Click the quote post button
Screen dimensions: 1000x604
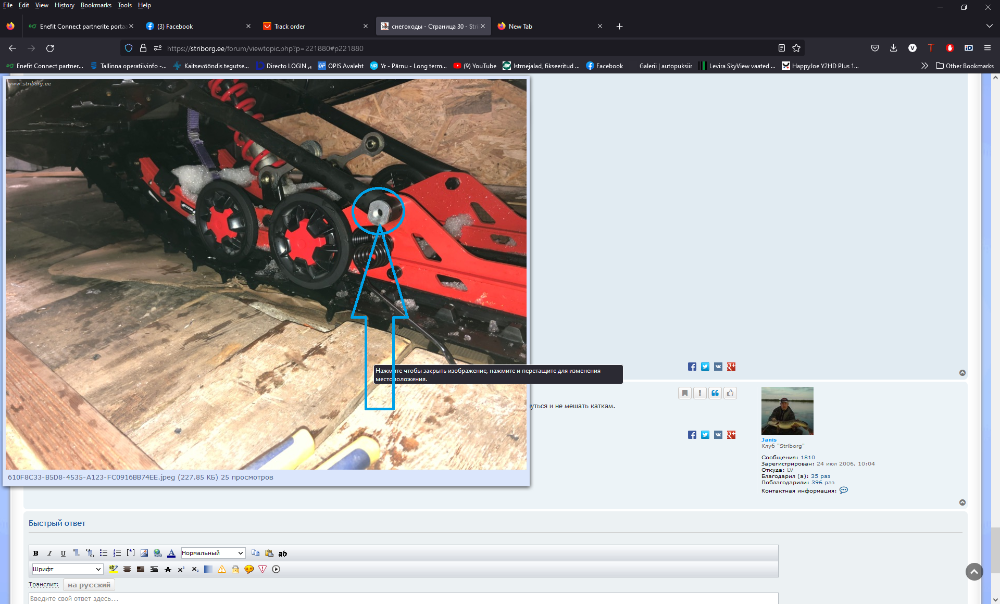715,393
